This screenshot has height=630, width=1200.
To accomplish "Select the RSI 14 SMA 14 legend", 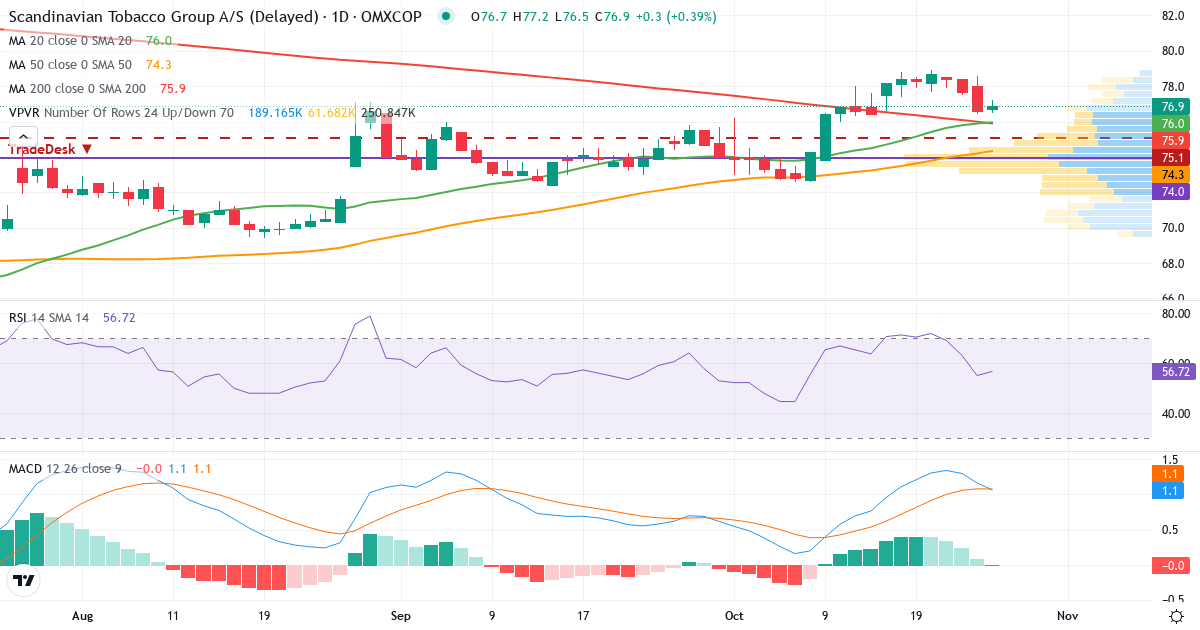I will coord(49,318).
